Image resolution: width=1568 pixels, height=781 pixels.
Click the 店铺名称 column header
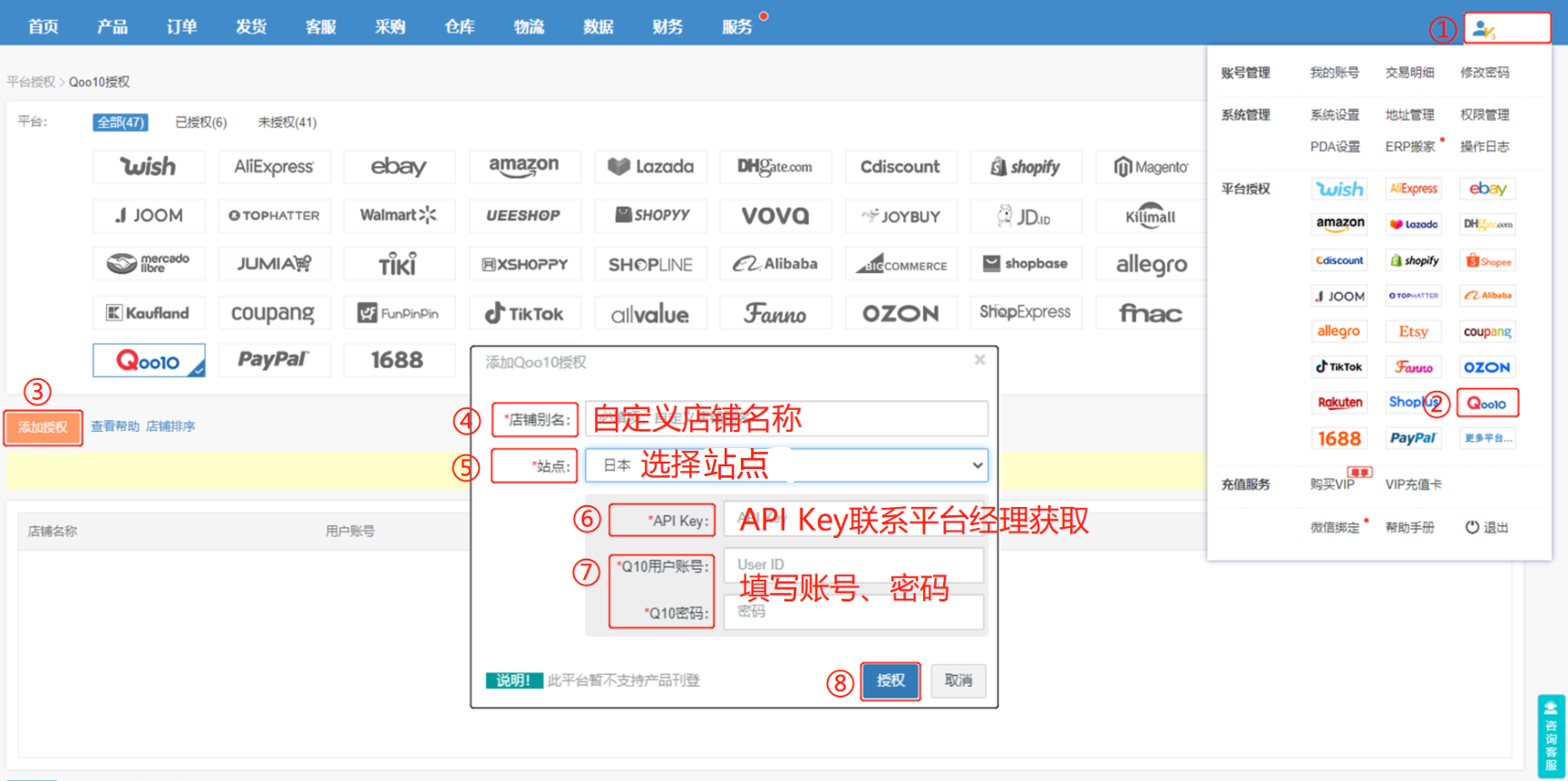(53, 532)
